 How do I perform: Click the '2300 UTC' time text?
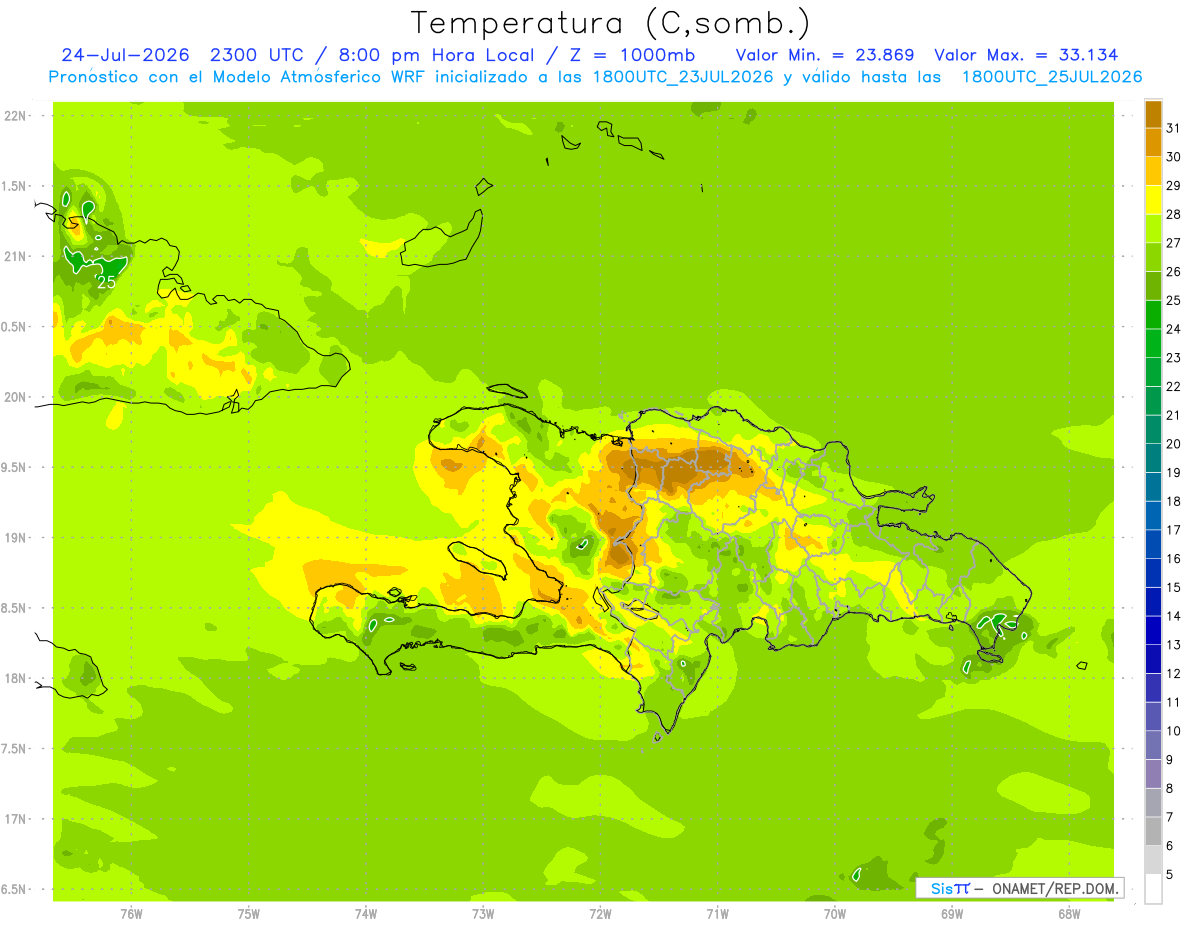click(x=258, y=55)
